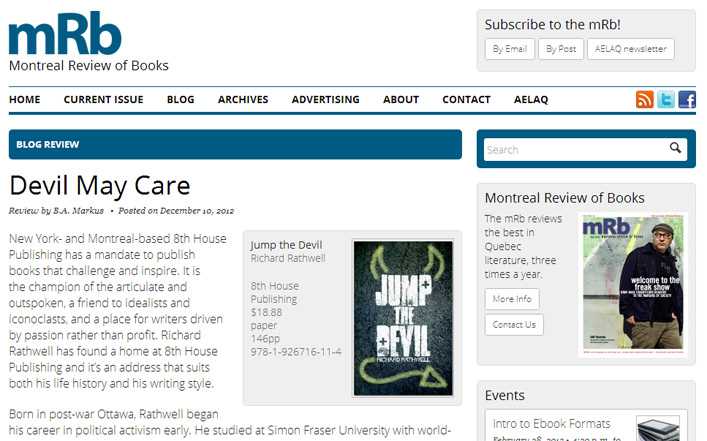This screenshot has width=707, height=441.
Task: Click the author name Richard Rathwell
Action: [288, 258]
